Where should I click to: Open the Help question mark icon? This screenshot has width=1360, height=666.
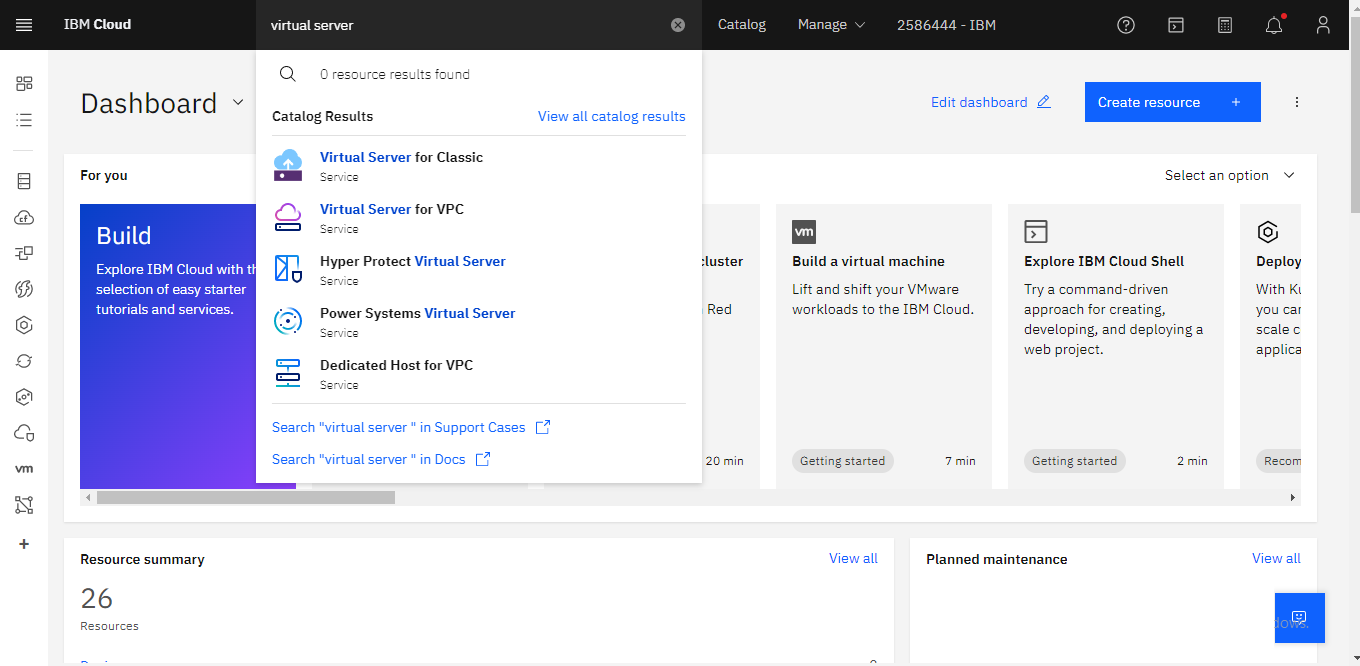point(1126,25)
